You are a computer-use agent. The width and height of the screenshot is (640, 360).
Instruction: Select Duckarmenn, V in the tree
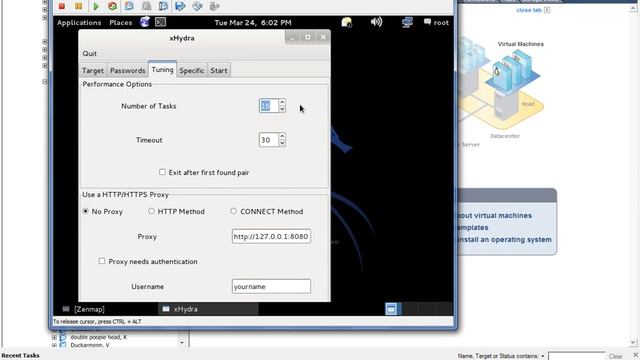pos(90,345)
